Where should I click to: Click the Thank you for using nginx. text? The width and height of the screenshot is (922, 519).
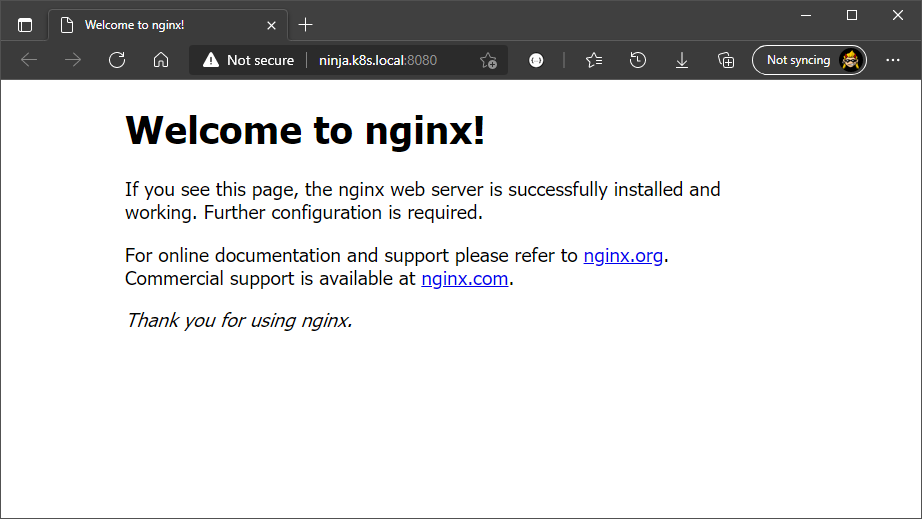[x=239, y=321]
